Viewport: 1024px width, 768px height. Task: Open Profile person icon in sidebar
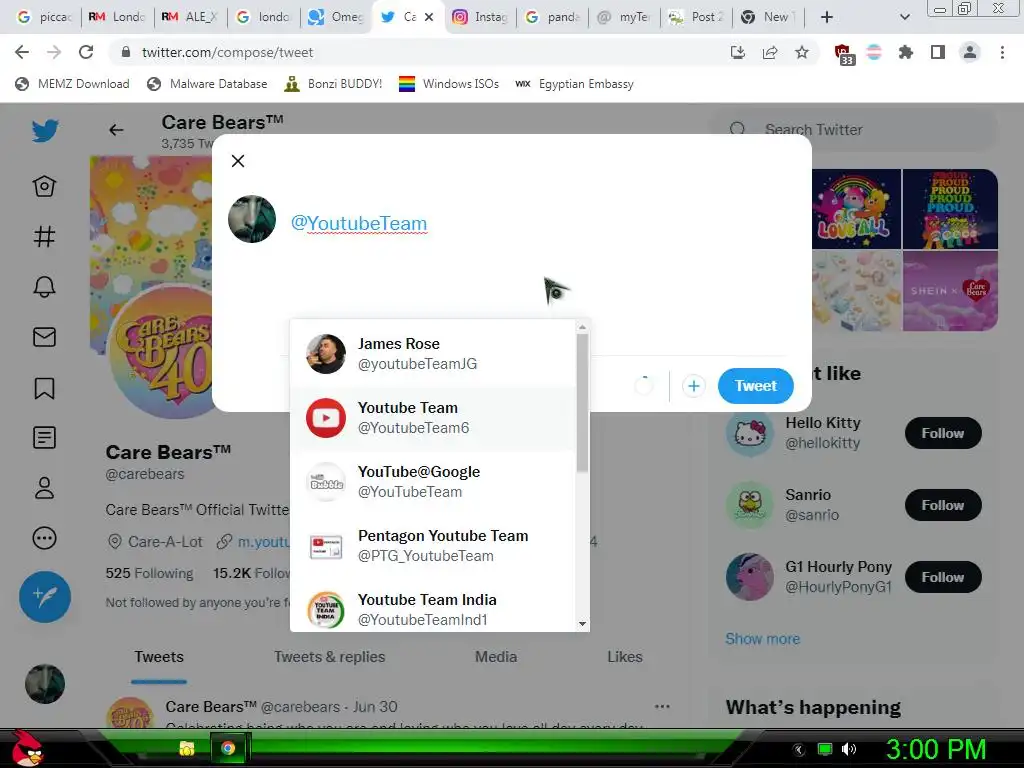pyautogui.click(x=44, y=488)
